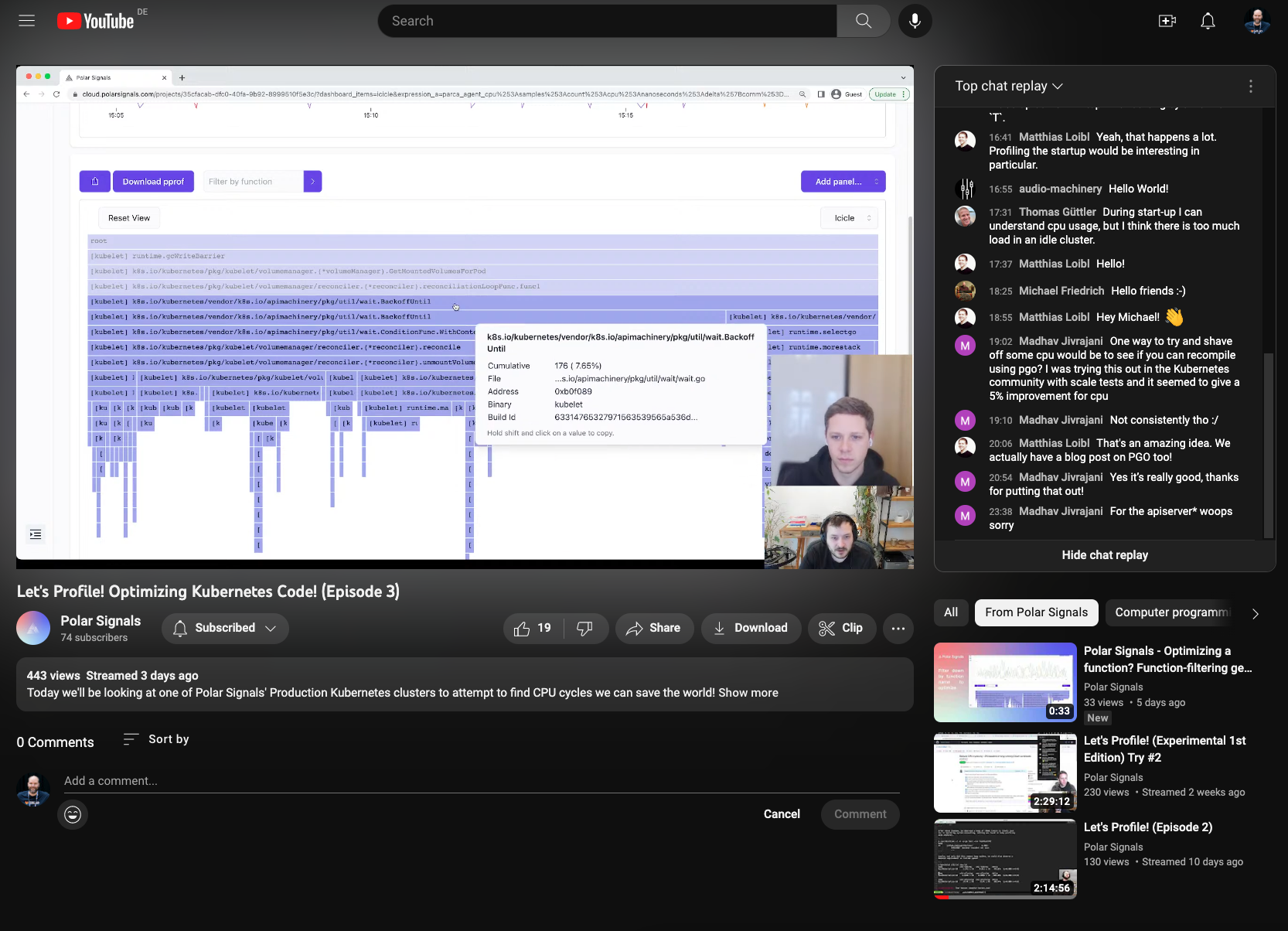Click browser reload icon in video
The width and height of the screenshot is (1288, 931).
(56, 94)
